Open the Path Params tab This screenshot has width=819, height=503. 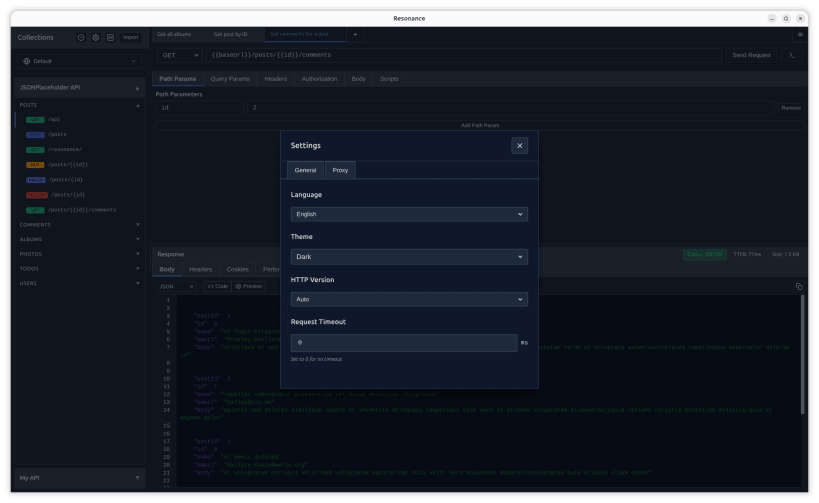click(x=178, y=79)
